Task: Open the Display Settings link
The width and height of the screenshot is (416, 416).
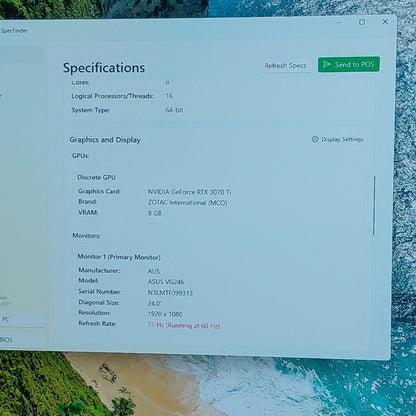Action: pos(342,139)
